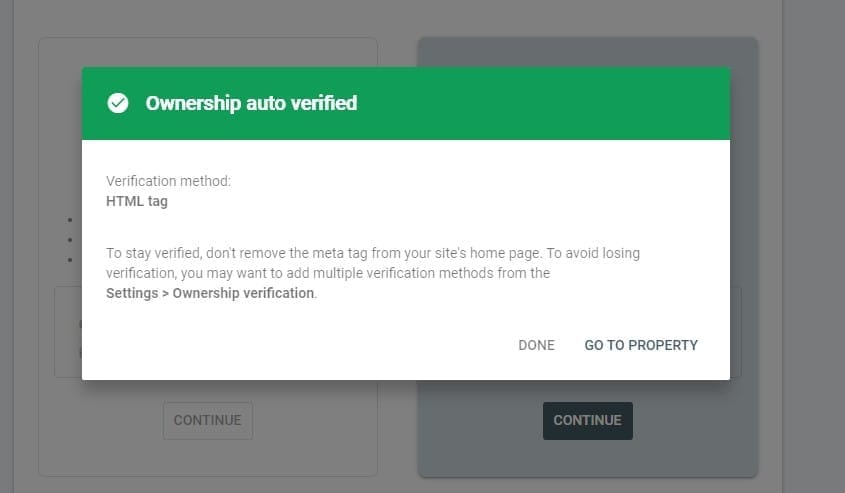845x493 pixels.
Task: Focus the left card's input box beside dialog
Action: coord(68,332)
